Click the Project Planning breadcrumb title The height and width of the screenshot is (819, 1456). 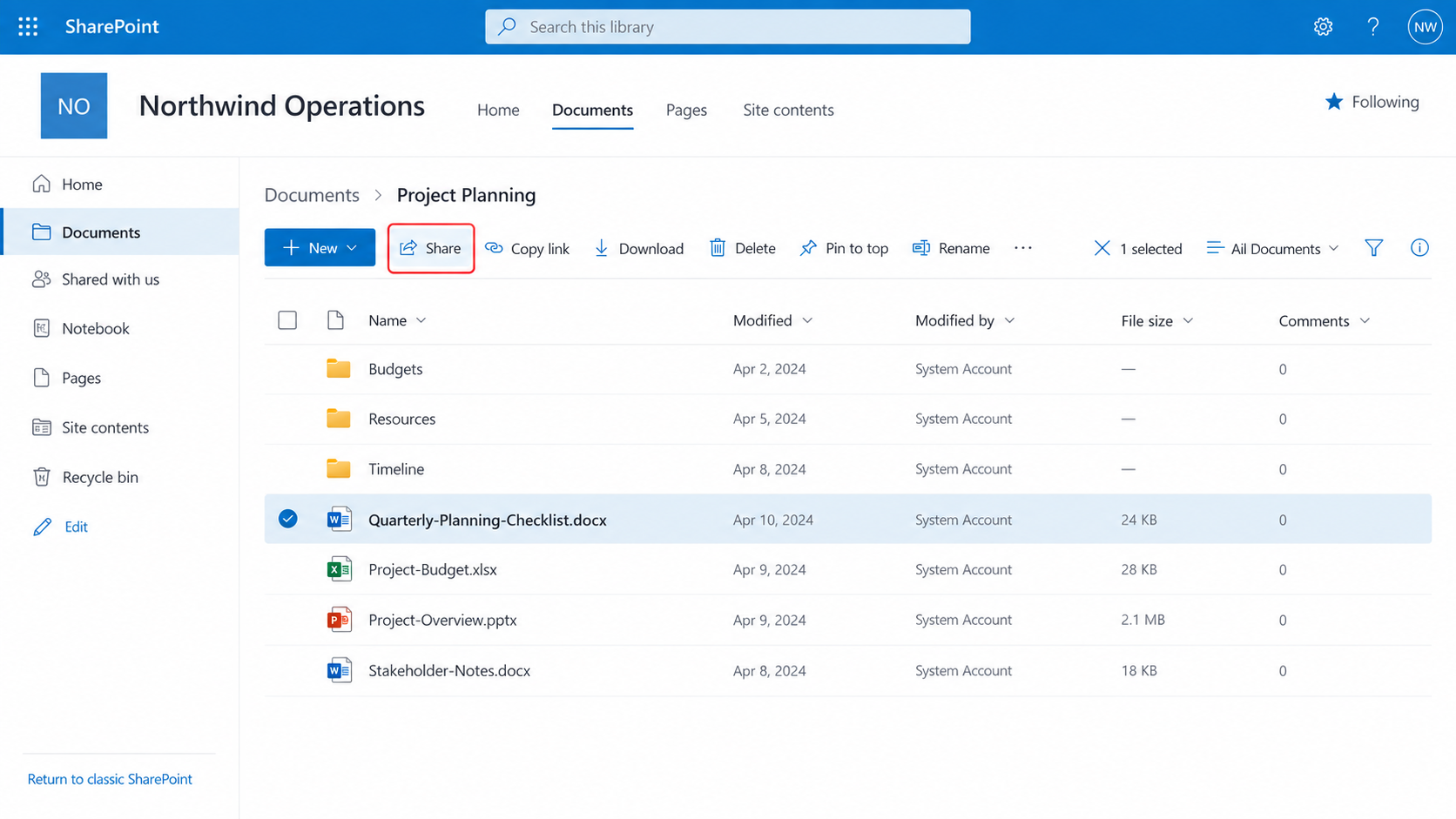(x=466, y=195)
